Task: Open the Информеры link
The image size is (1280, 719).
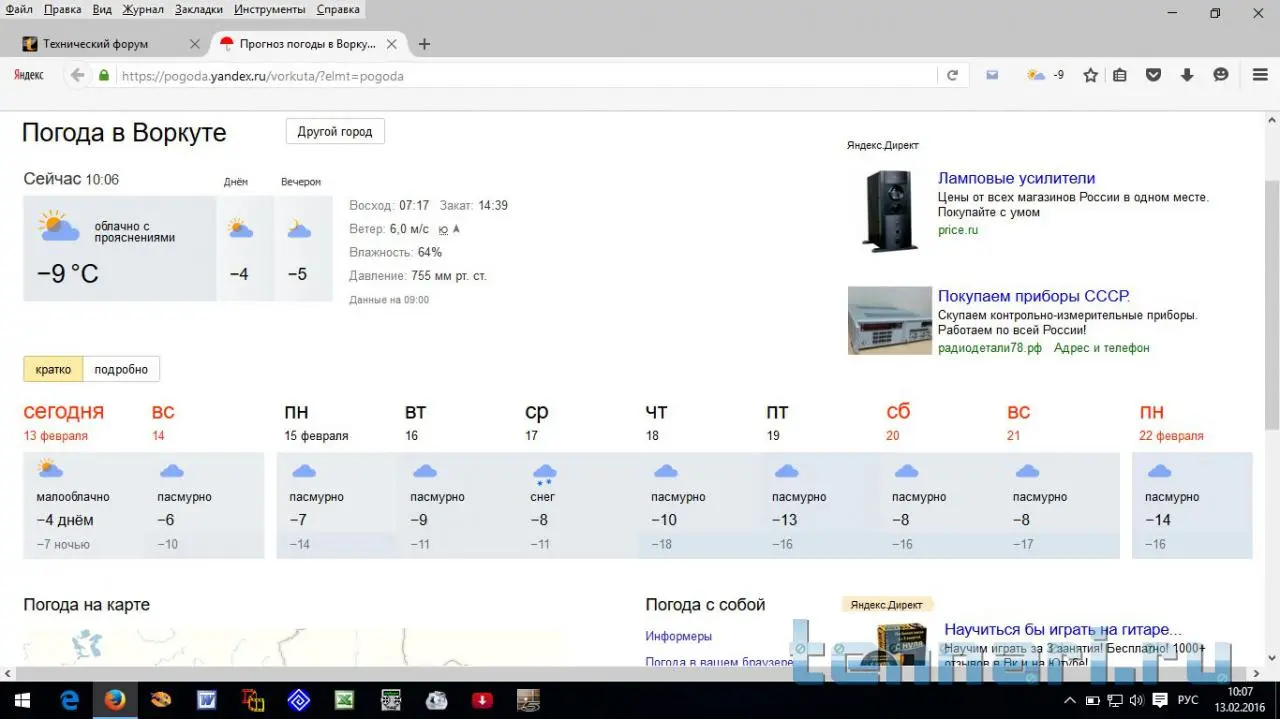Action: coord(679,636)
